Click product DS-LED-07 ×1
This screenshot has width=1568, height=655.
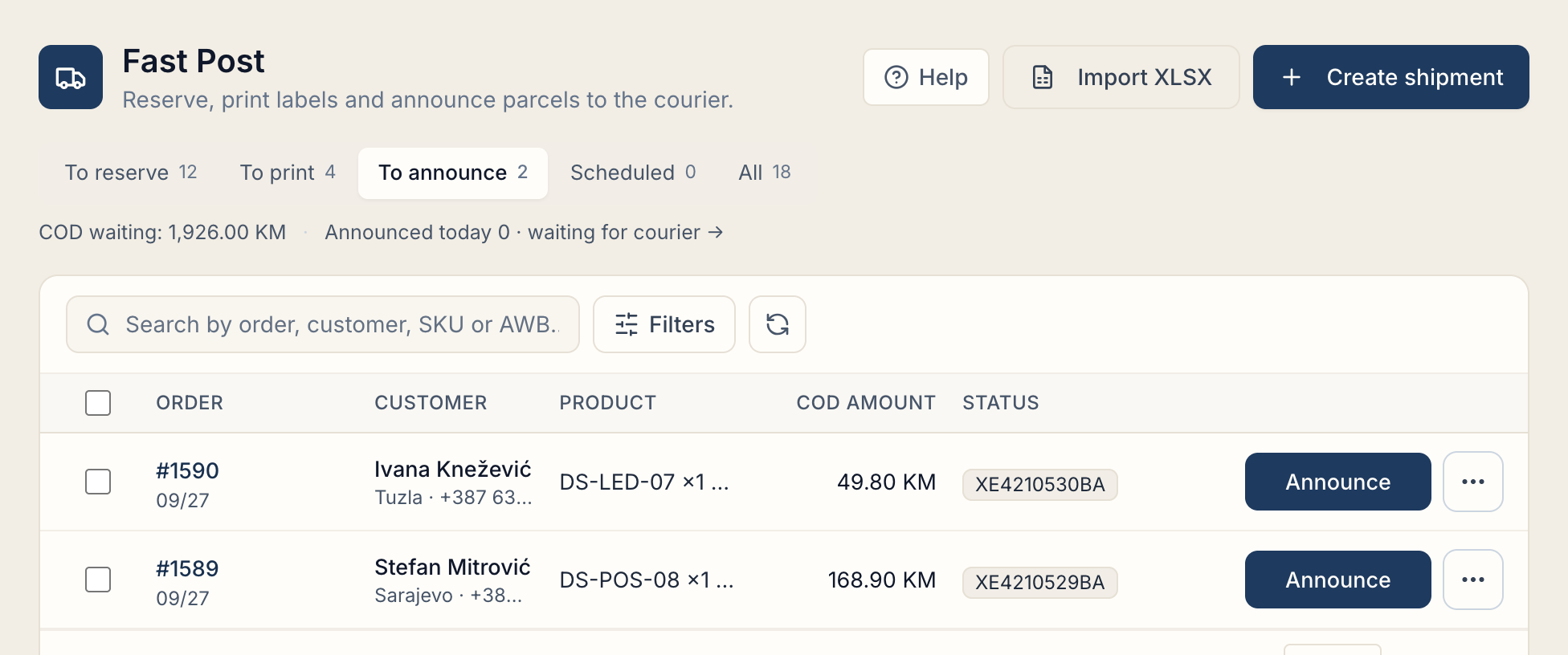(x=644, y=482)
